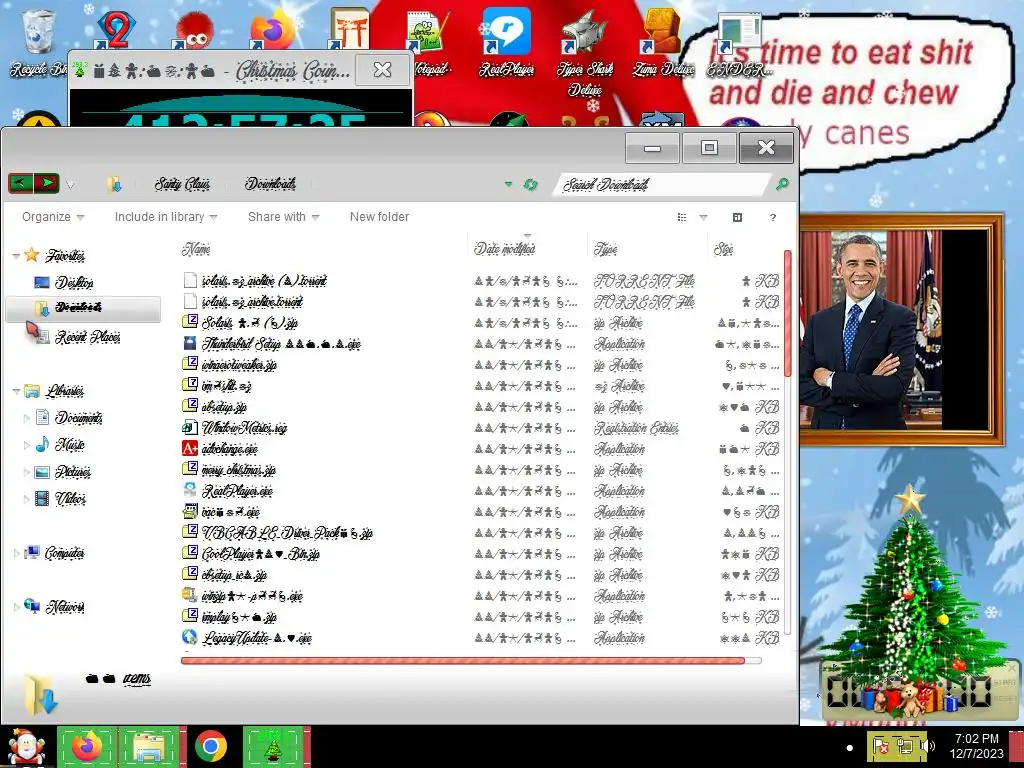Image resolution: width=1024 pixels, height=768 pixels.
Task: Select the WindowMetrics.reg registry icon
Action: pos(189,428)
